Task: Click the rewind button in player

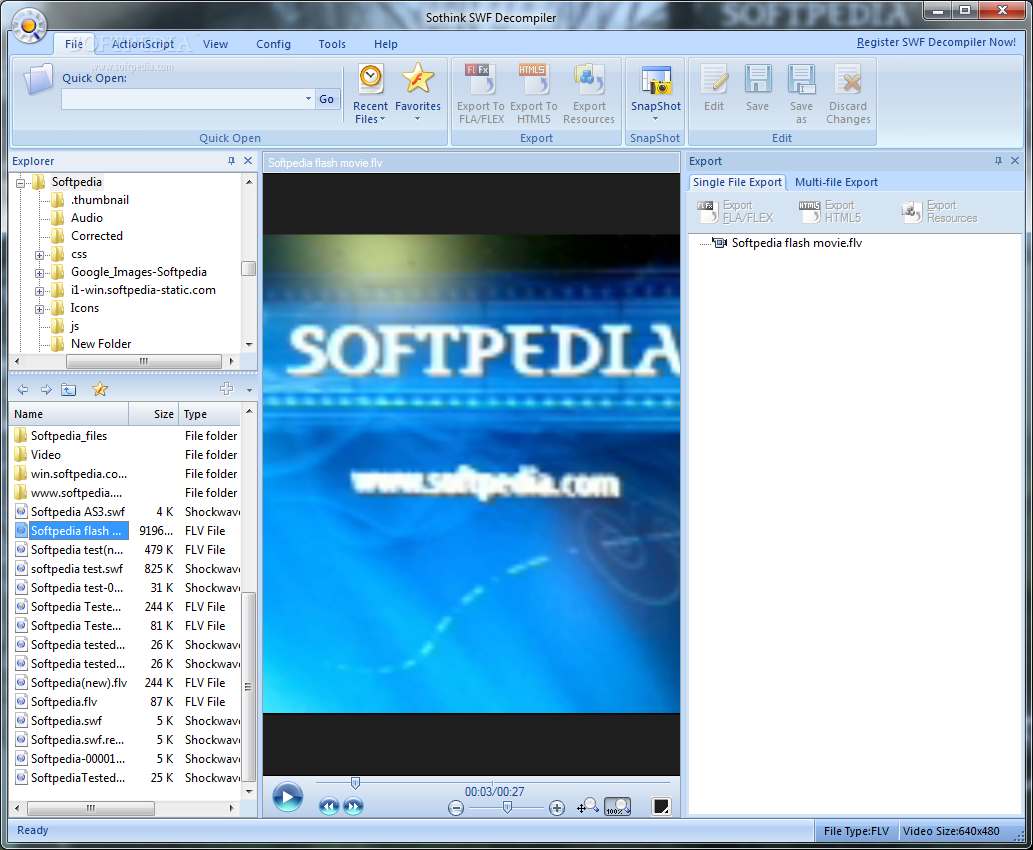Action: point(328,806)
